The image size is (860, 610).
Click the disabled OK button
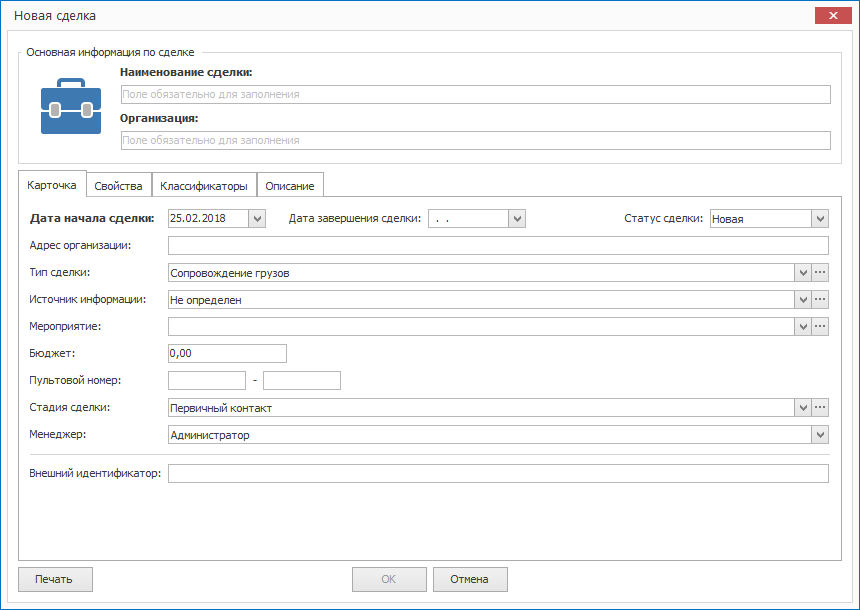click(x=389, y=579)
